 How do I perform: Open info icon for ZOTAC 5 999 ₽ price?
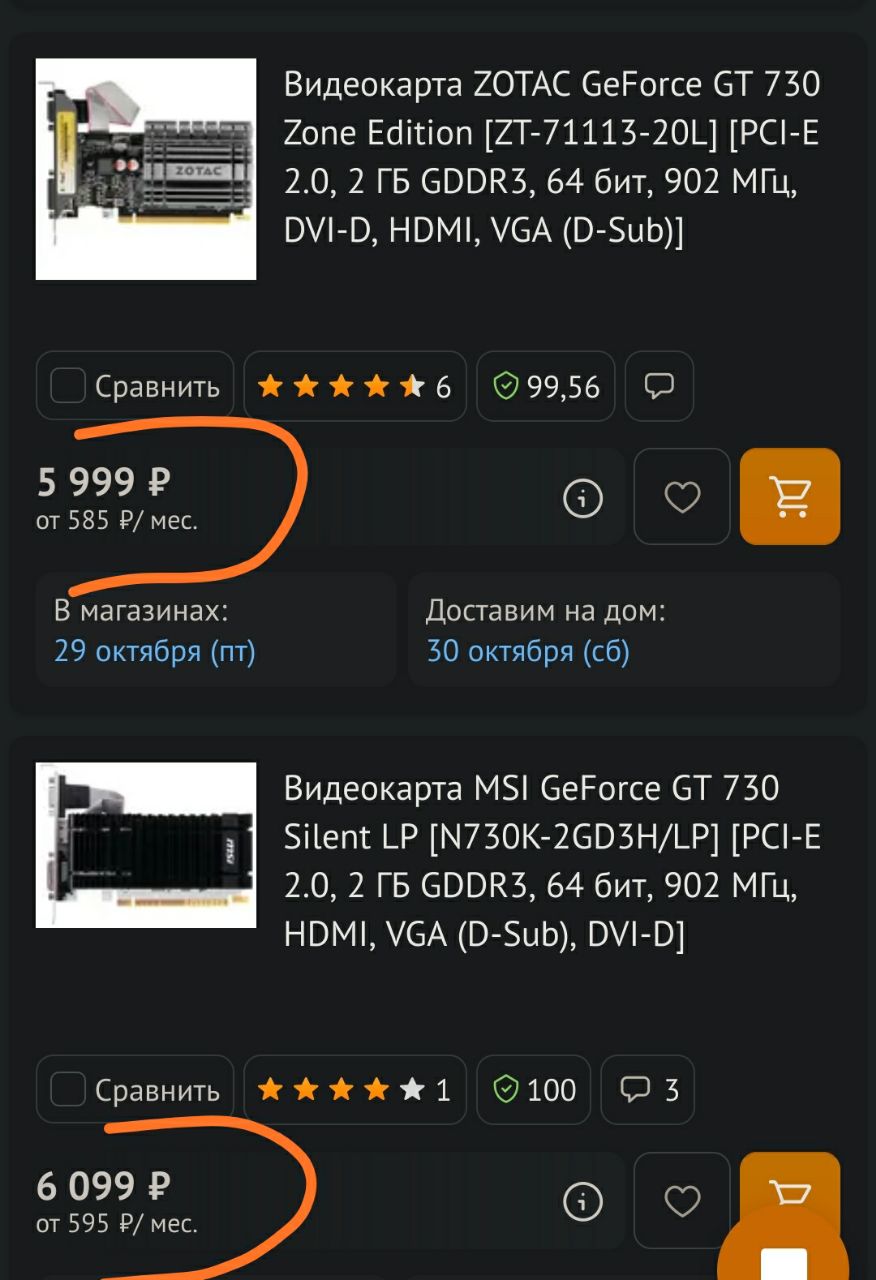click(x=583, y=497)
